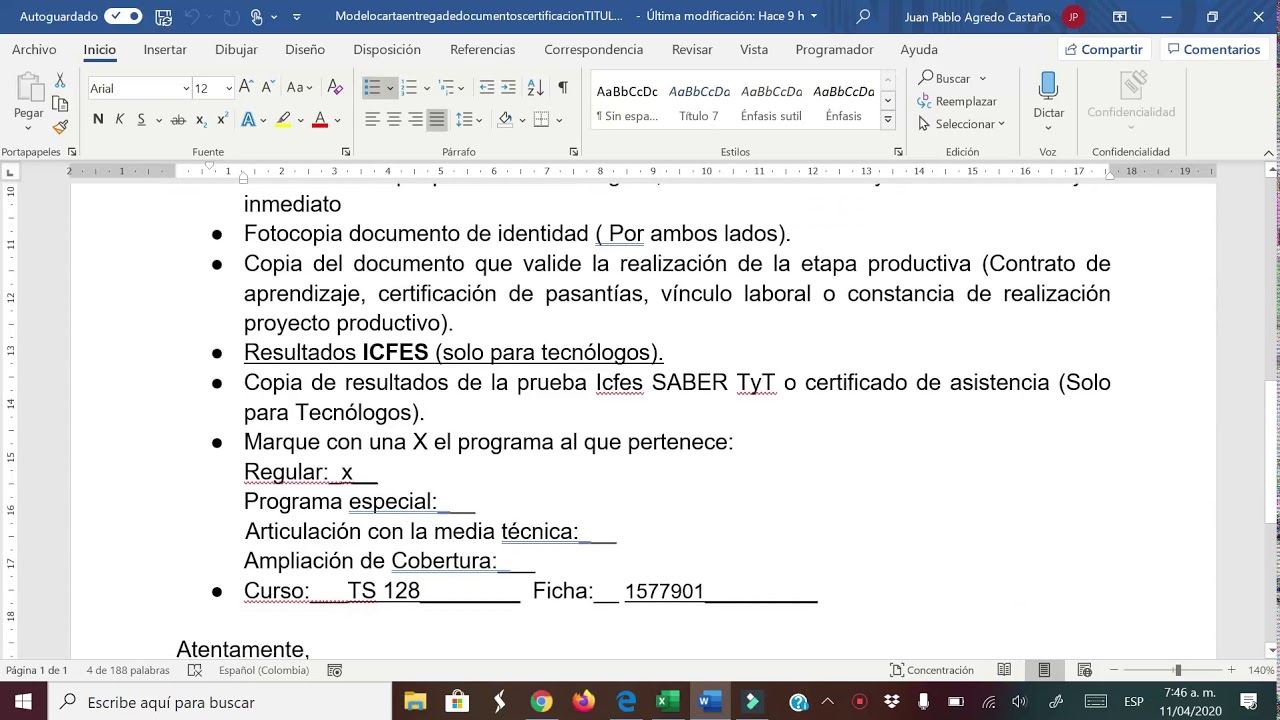
Task: Align text left icon
Action: [x=372, y=119]
